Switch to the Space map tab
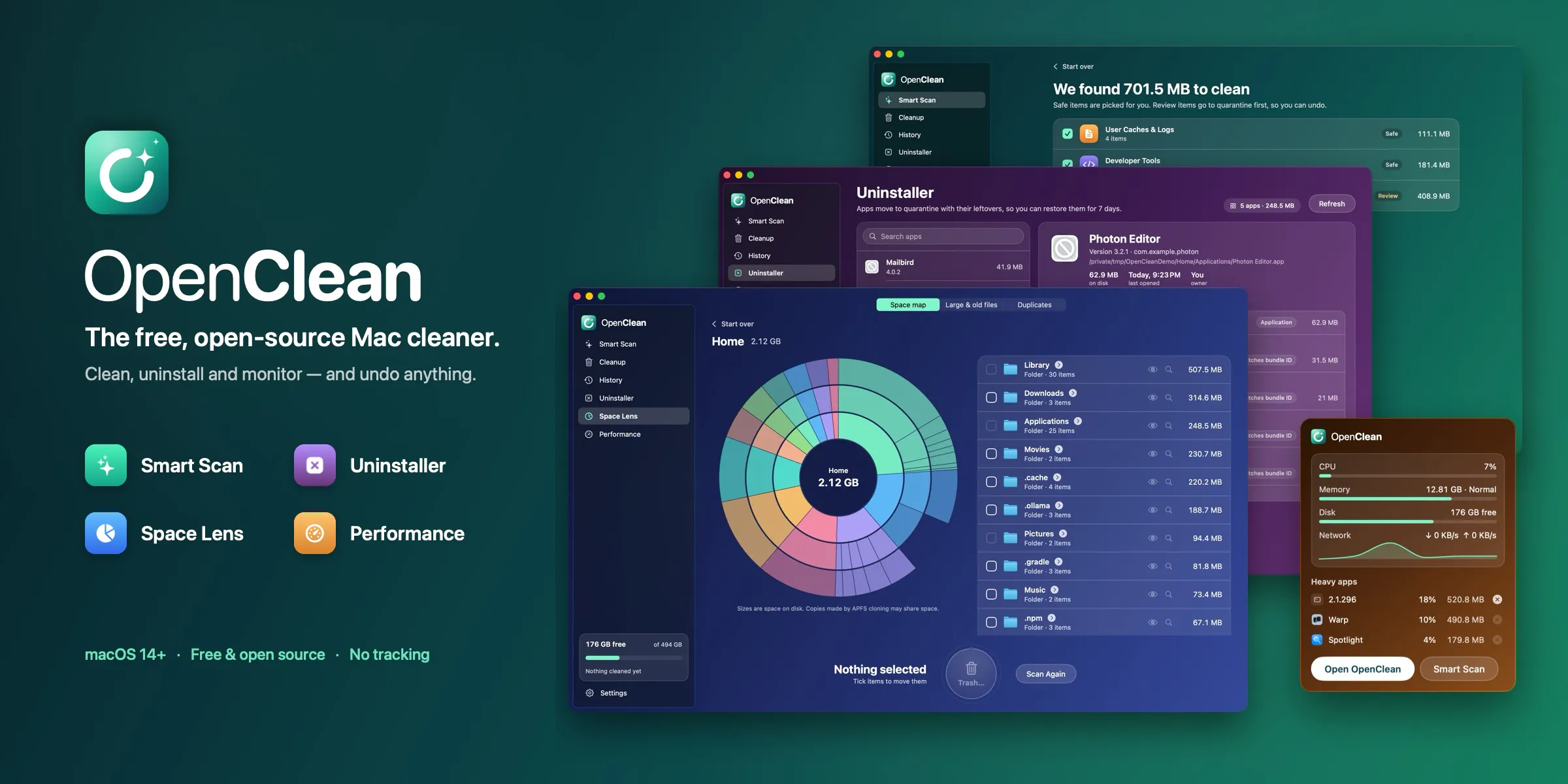1568x784 pixels. click(907, 304)
